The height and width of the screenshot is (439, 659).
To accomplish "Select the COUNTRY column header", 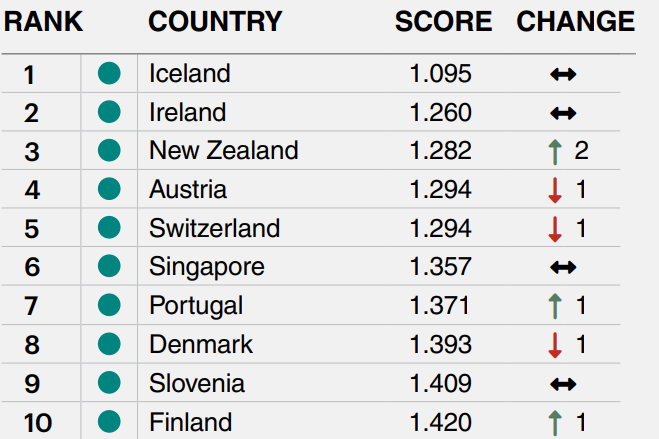I will 215,21.
